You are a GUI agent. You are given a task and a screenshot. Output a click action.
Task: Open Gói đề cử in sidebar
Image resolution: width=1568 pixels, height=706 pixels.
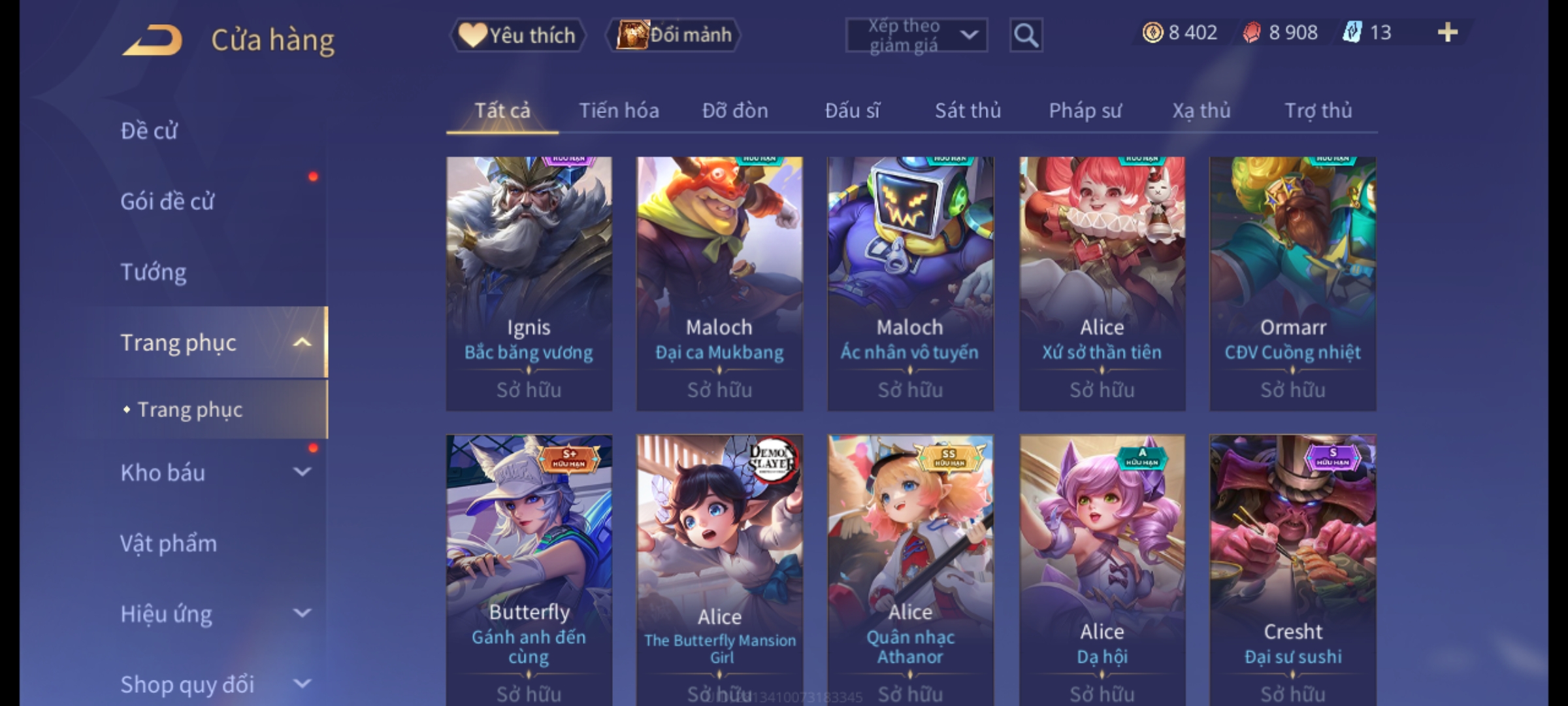(167, 201)
